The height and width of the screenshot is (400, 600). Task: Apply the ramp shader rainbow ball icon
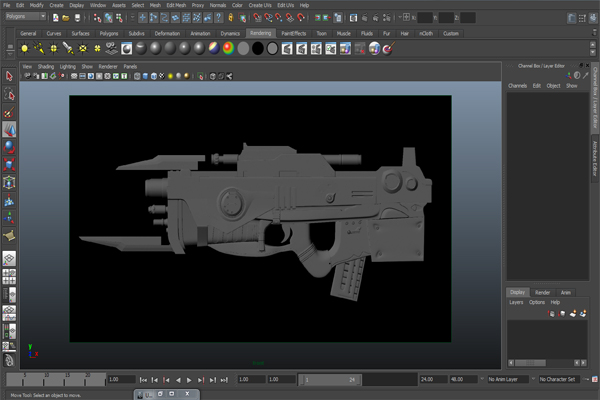coord(228,49)
